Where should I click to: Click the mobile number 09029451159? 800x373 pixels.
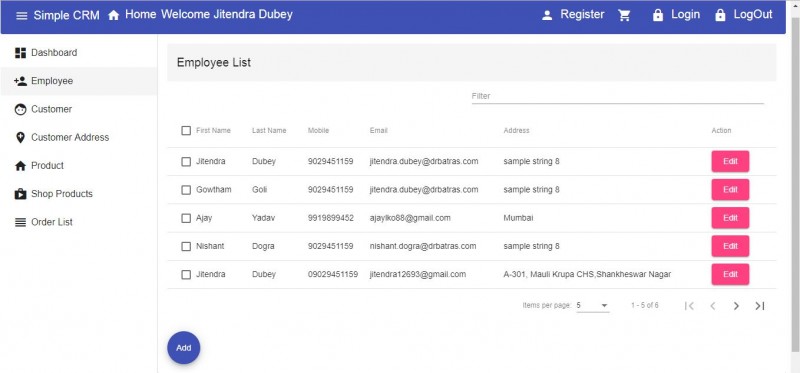click(x=333, y=275)
